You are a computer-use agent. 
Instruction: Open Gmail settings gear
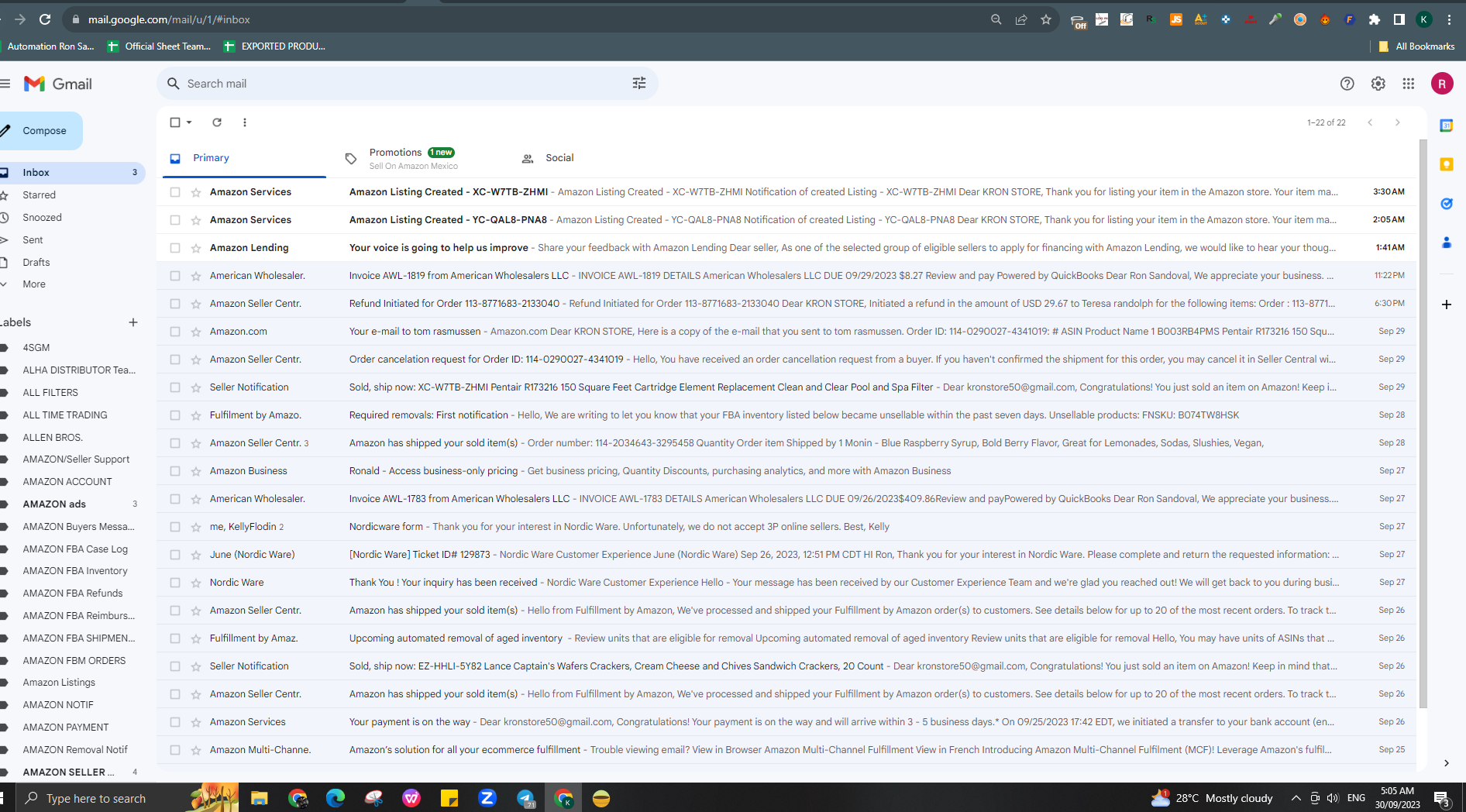1378,84
